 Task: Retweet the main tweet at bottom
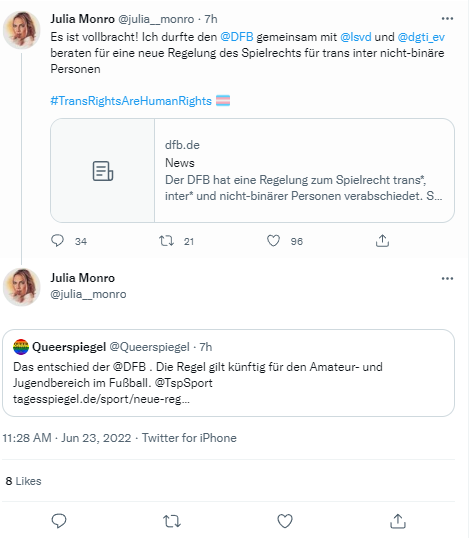click(172, 521)
